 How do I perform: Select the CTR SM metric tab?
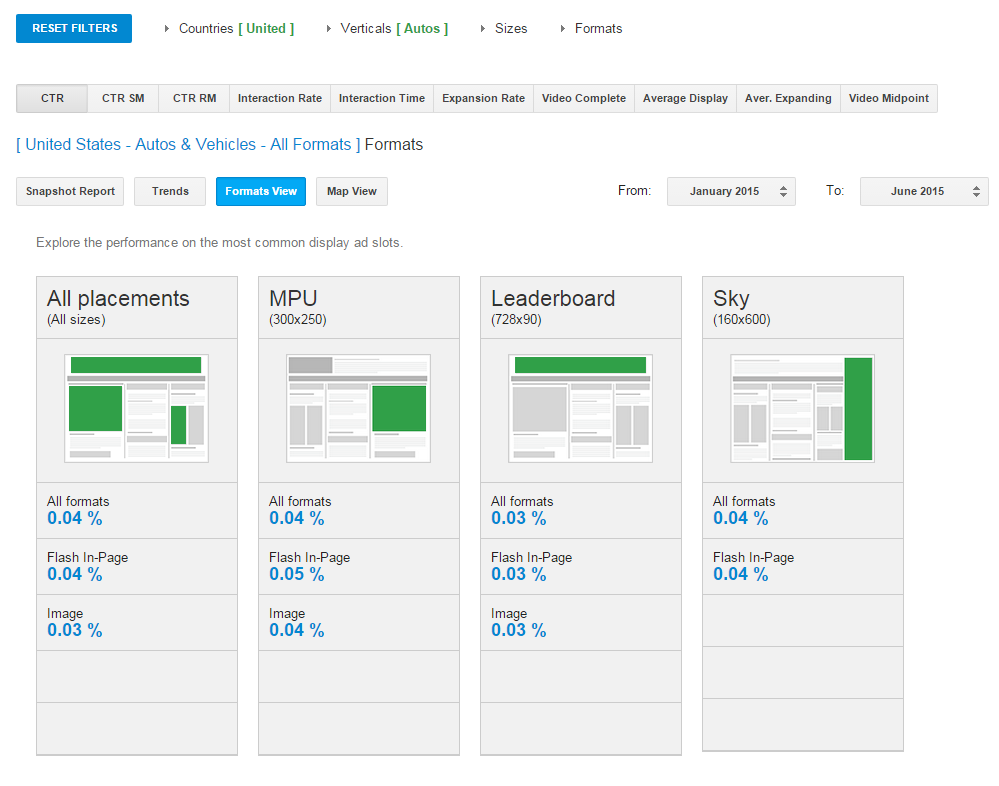(123, 98)
